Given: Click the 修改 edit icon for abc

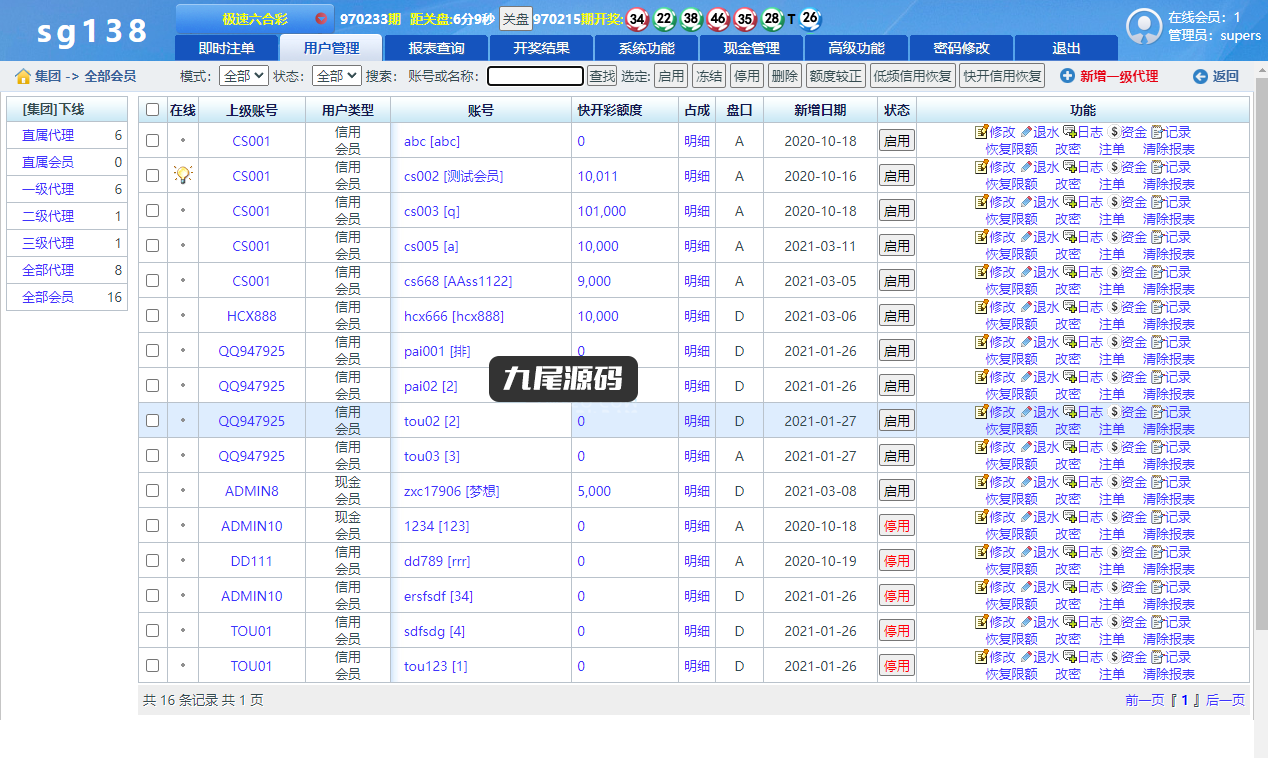Looking at the screenshot, I should (x=981, y=132).
